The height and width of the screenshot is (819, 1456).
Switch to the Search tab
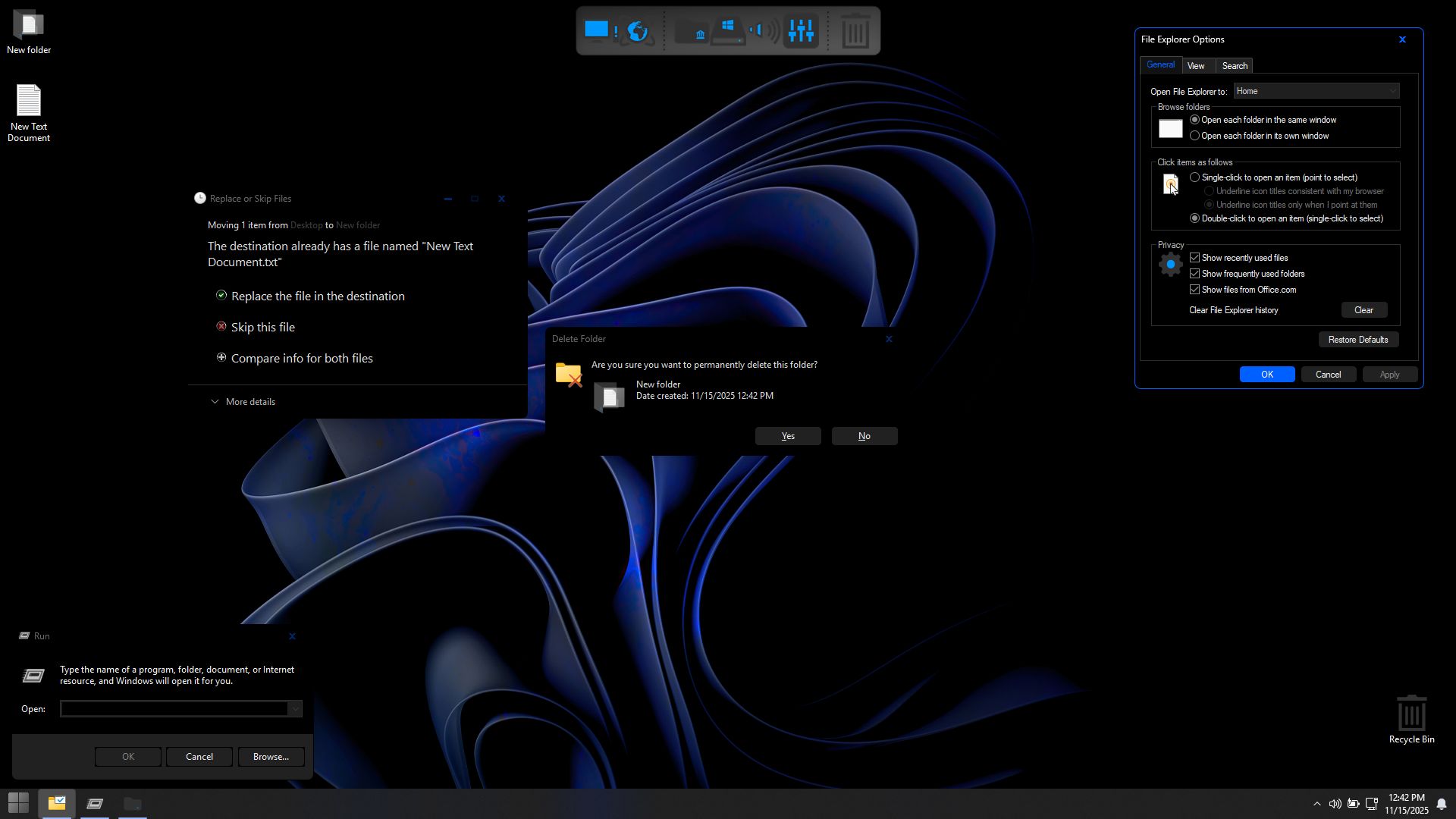1235,66
